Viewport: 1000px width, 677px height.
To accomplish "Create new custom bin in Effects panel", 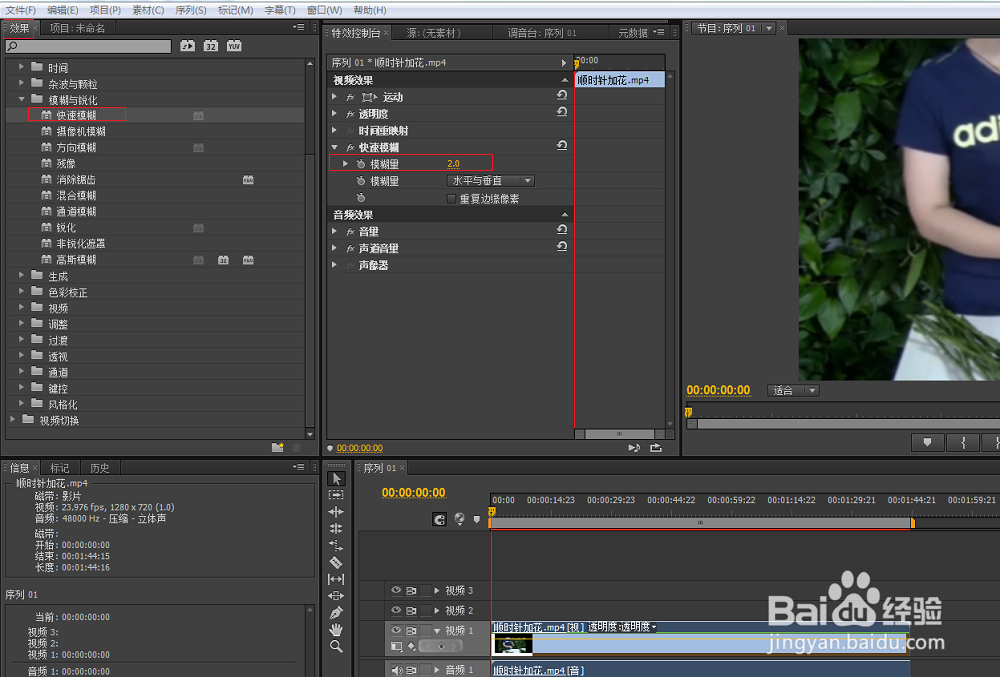I will pyautogui.click(x=277, y=448).
